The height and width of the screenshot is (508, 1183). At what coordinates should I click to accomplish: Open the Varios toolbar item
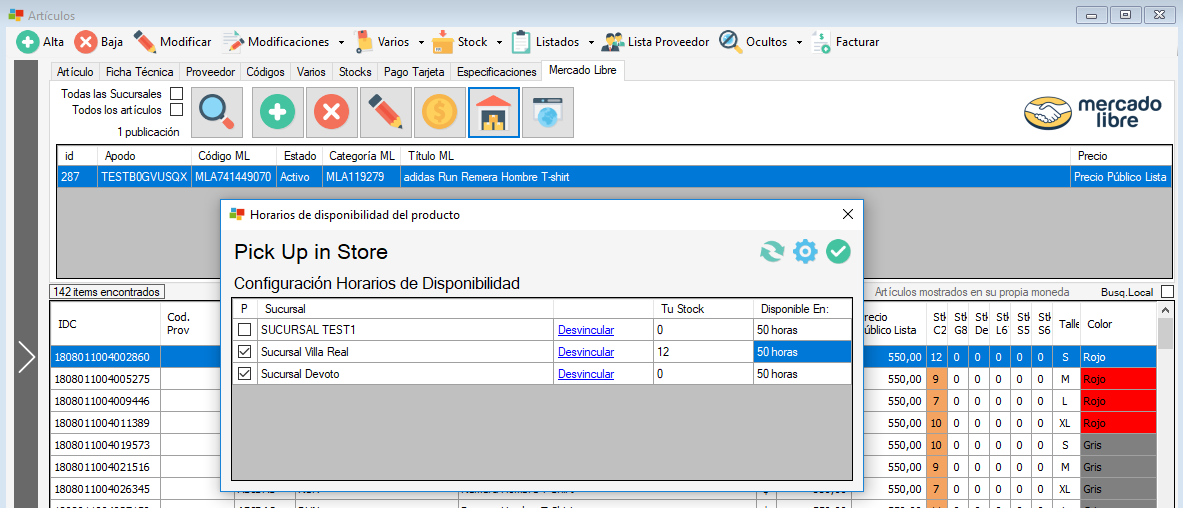pyautogui.click(x=381, y=42)
